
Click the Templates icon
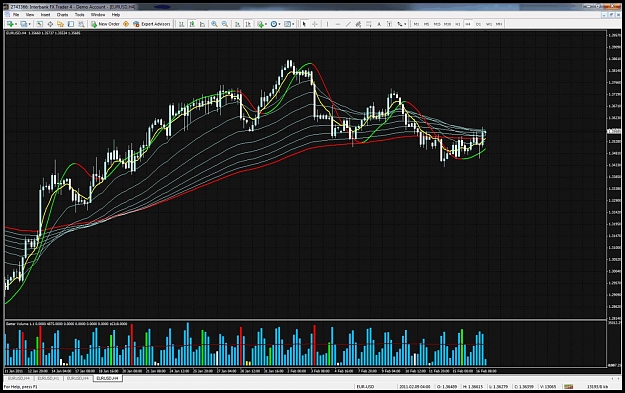coord(287,24)
